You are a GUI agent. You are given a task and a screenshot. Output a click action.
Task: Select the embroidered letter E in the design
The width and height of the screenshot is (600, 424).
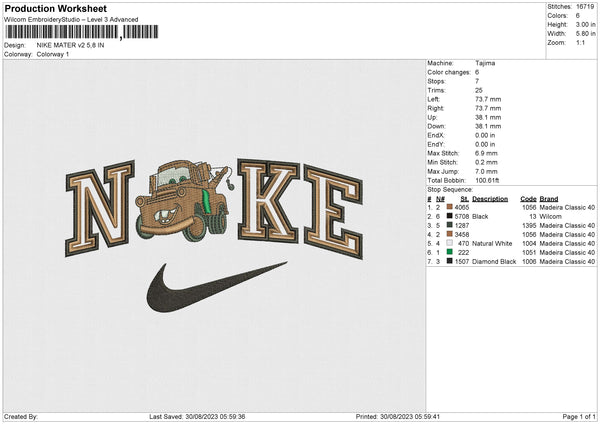click(333, 211)
